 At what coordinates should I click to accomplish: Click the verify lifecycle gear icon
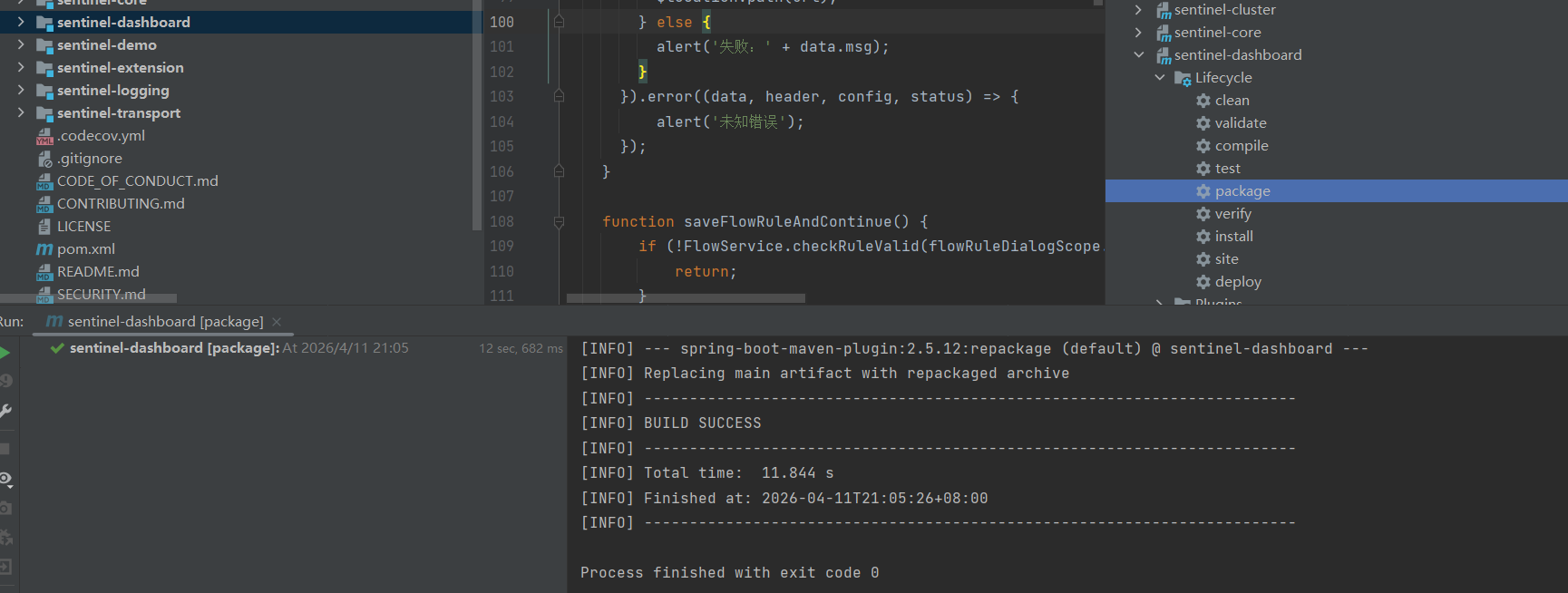(1203, 214)
